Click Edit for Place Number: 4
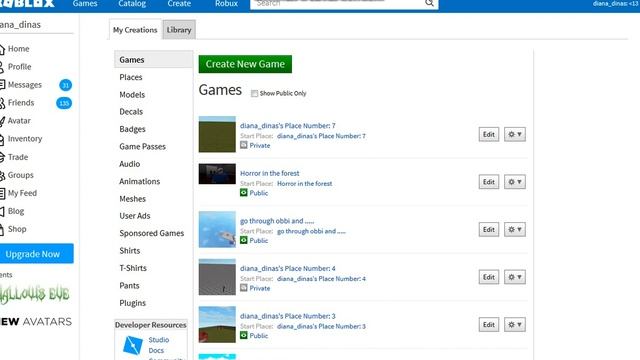Viewport: 640px width, 360px height. coord(489,277)
